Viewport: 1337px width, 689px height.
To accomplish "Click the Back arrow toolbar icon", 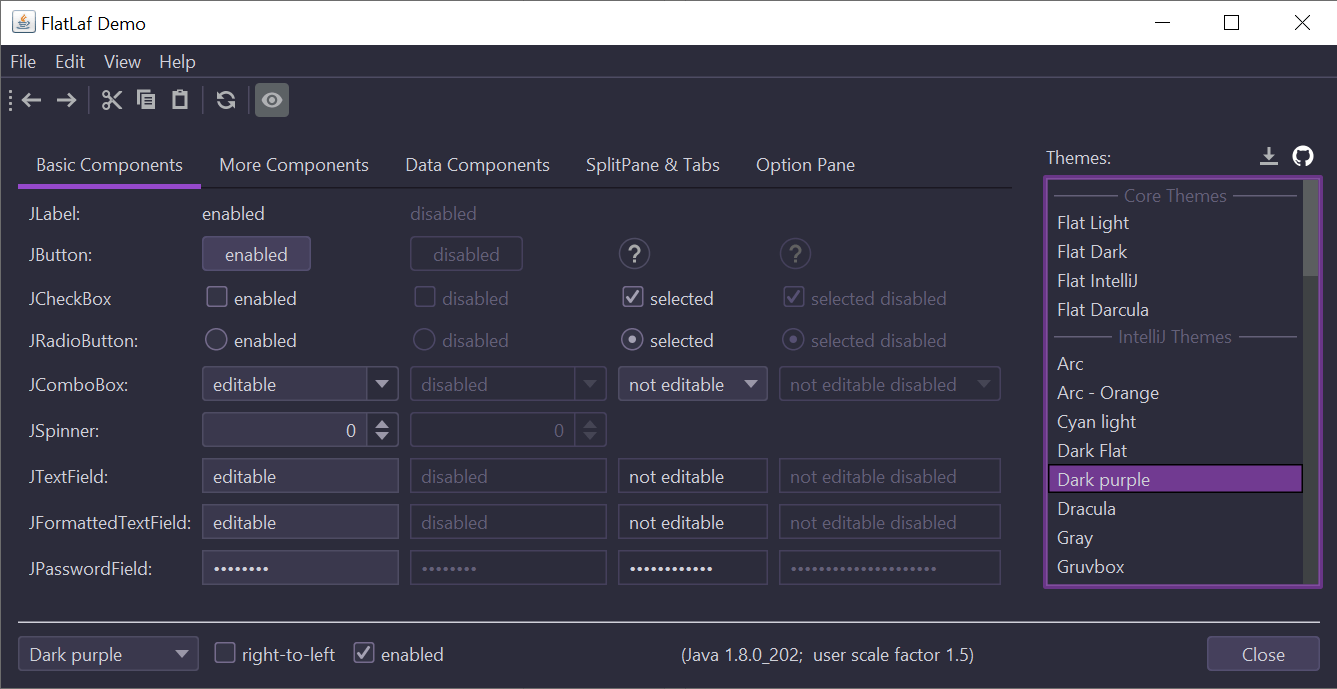I will [x=32, y=100].
